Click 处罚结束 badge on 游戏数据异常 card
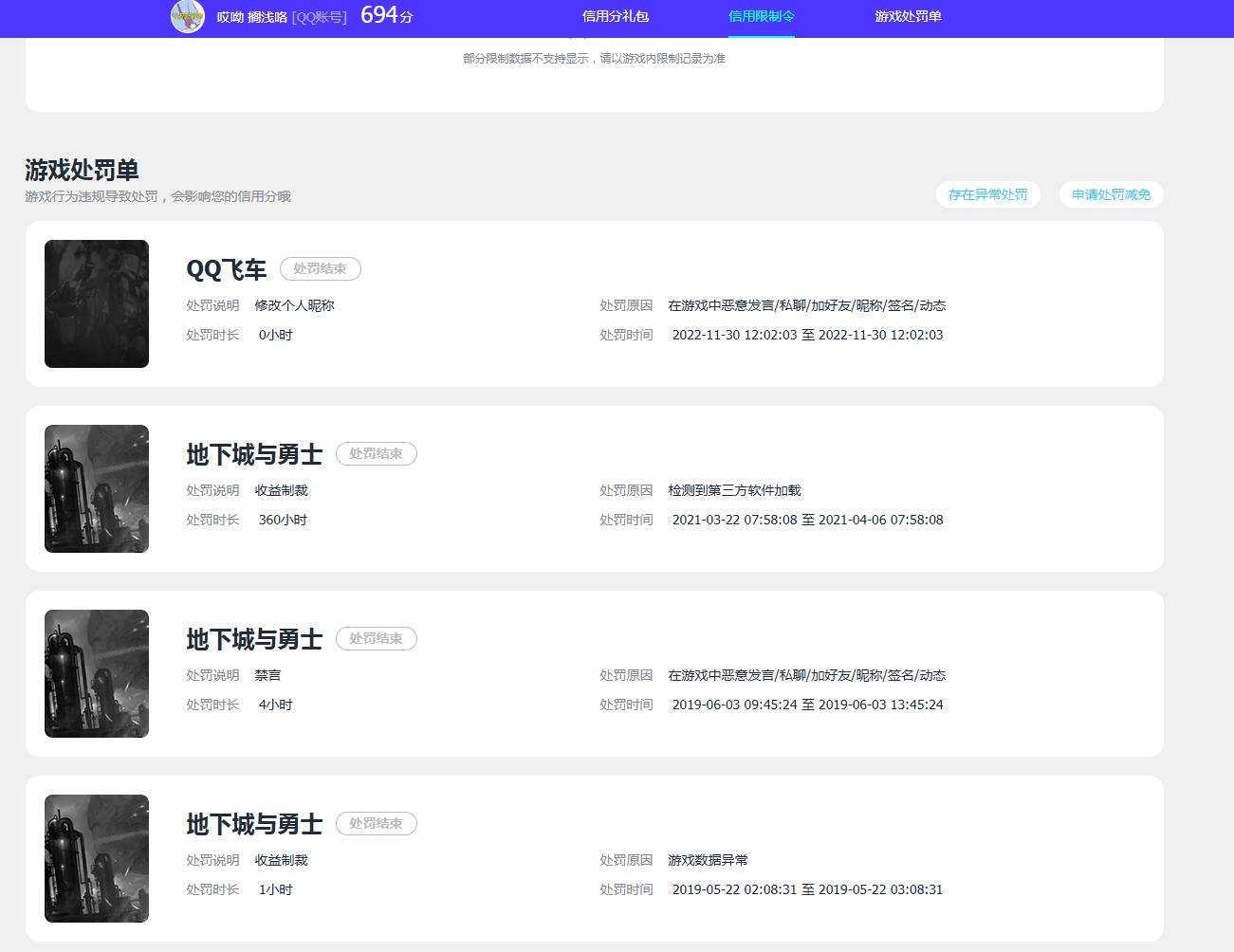This screenshot has width=1234, height=952. tap(377, 823)
